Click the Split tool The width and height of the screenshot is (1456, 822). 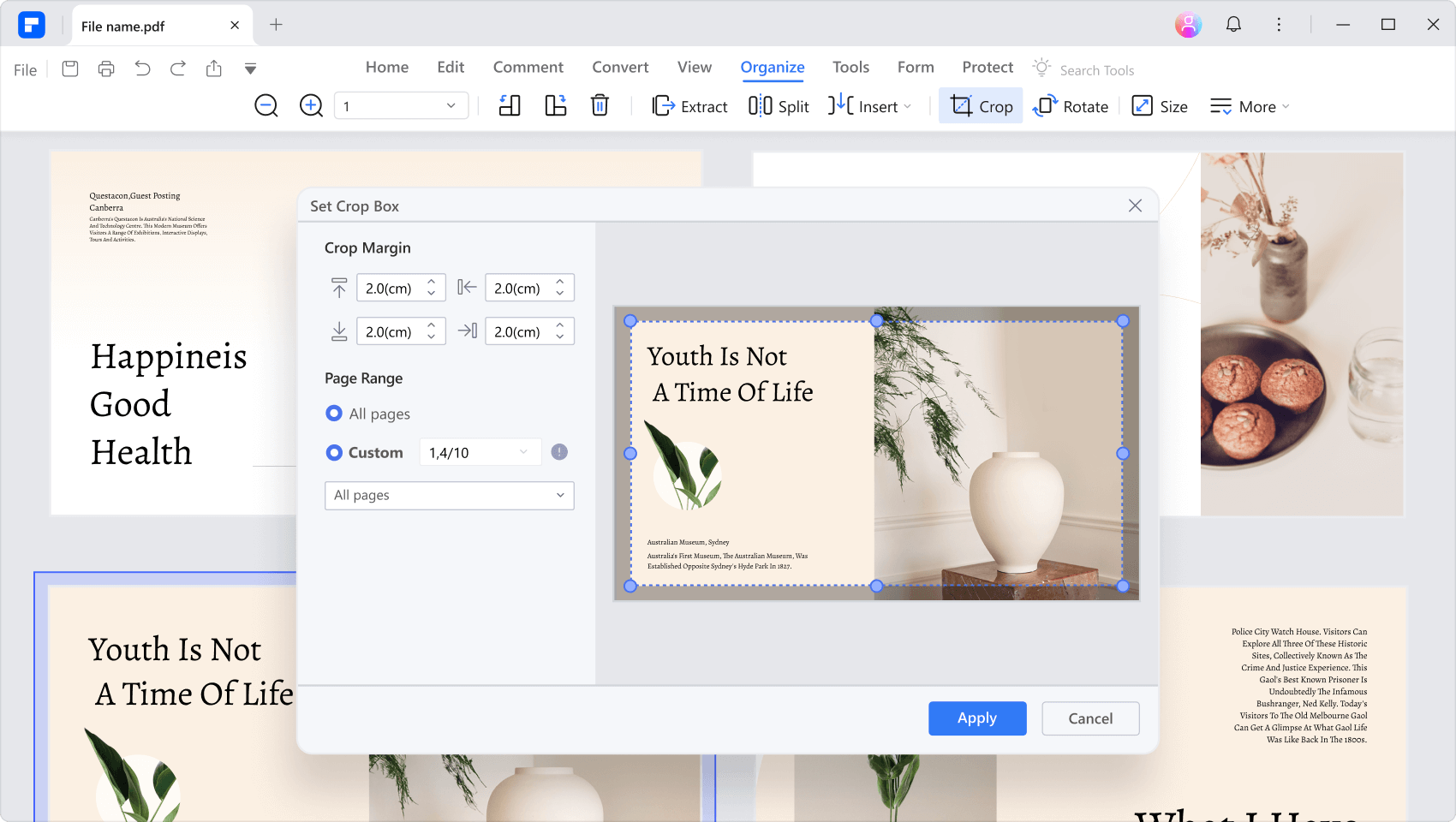(x=779, y=106)
